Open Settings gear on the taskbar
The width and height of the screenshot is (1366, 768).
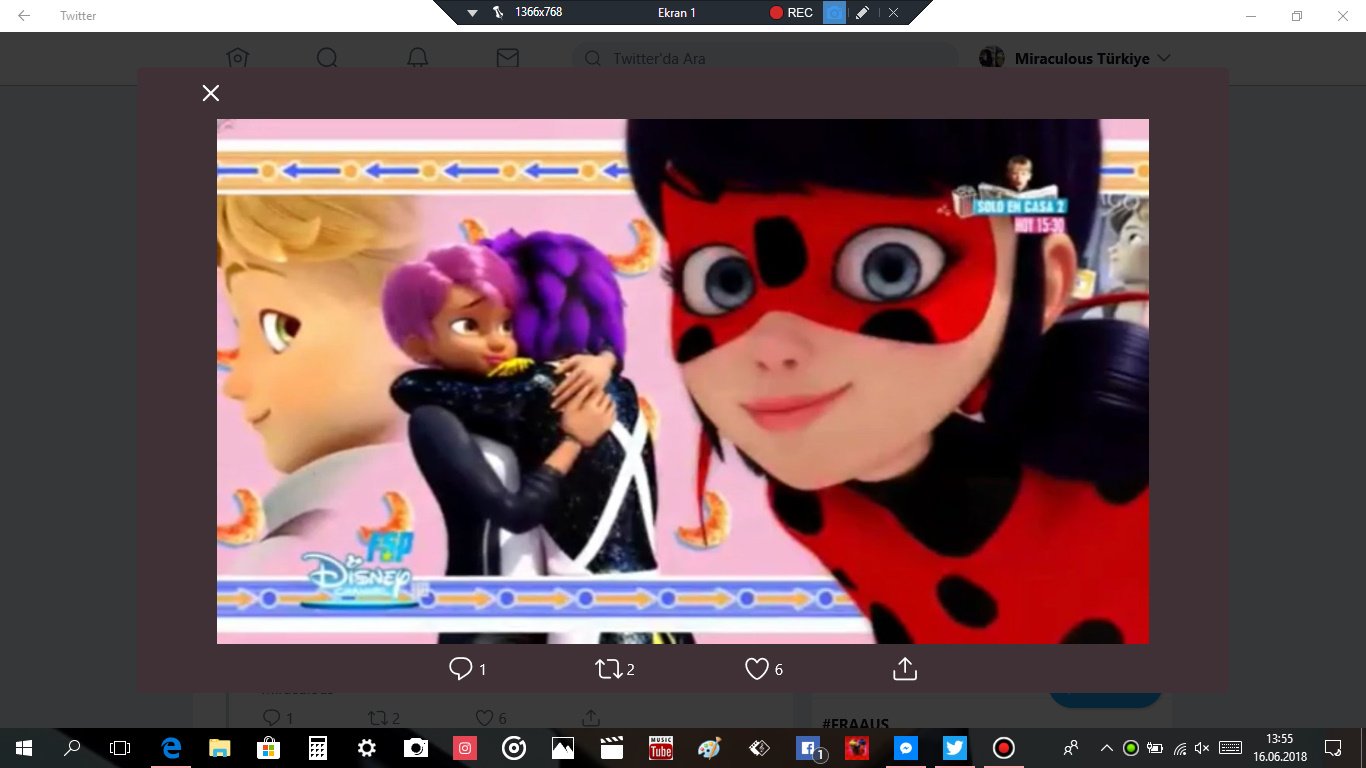tap(367, 748)
